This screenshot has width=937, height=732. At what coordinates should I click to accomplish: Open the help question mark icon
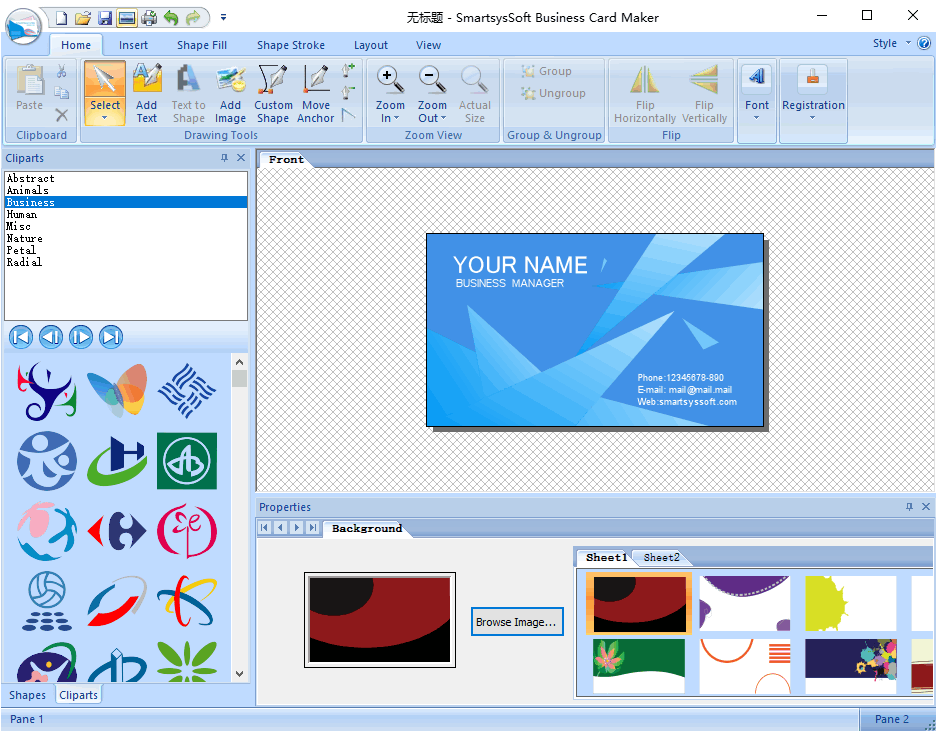[x=923, y=43]
